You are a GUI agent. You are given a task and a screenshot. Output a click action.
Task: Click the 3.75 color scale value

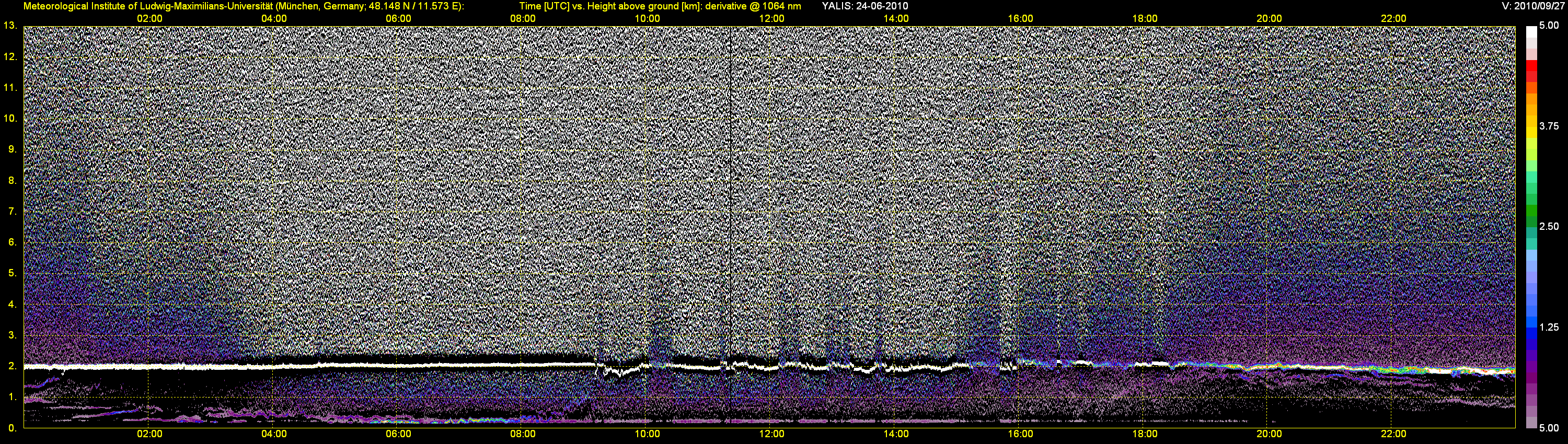1549,126
